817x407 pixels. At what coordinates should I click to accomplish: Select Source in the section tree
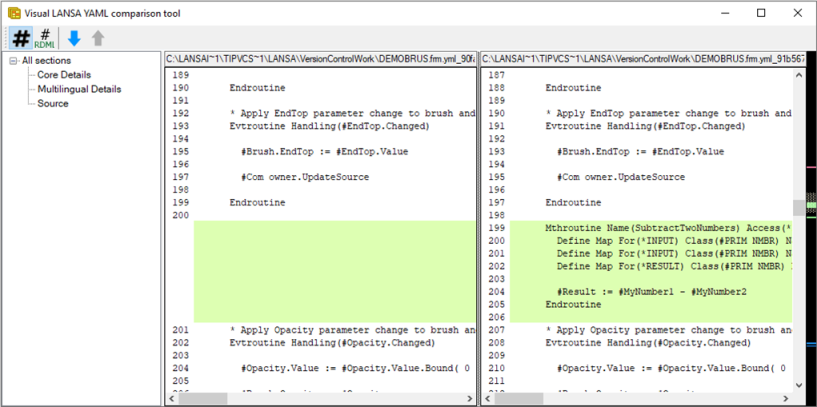[53, 103]
